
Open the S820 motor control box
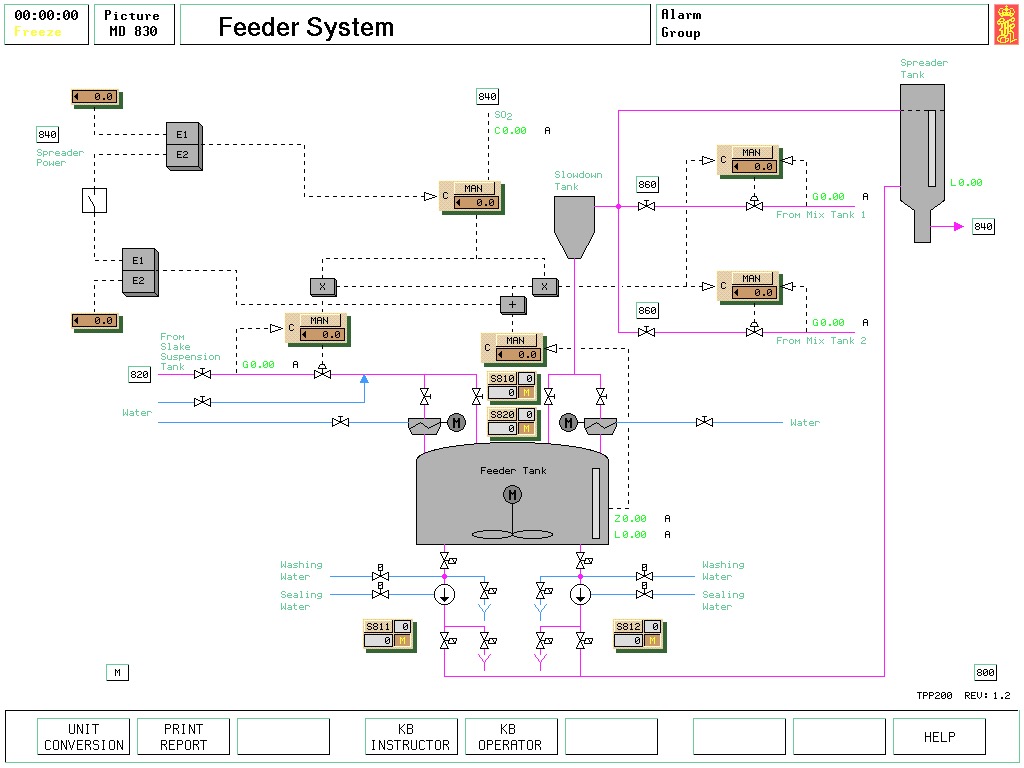click(512, 422)
